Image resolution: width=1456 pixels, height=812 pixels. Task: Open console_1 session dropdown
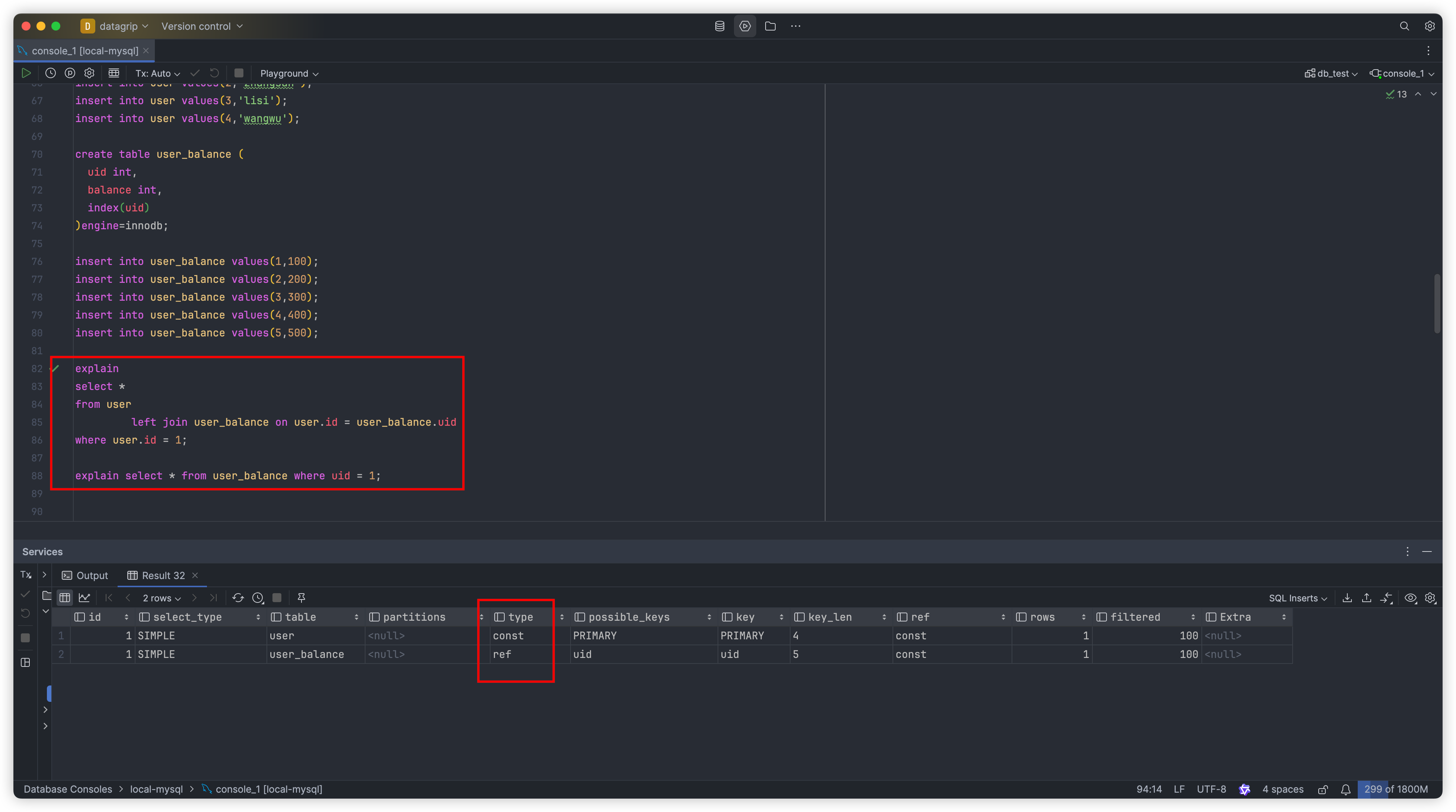tap(1402, 73)
